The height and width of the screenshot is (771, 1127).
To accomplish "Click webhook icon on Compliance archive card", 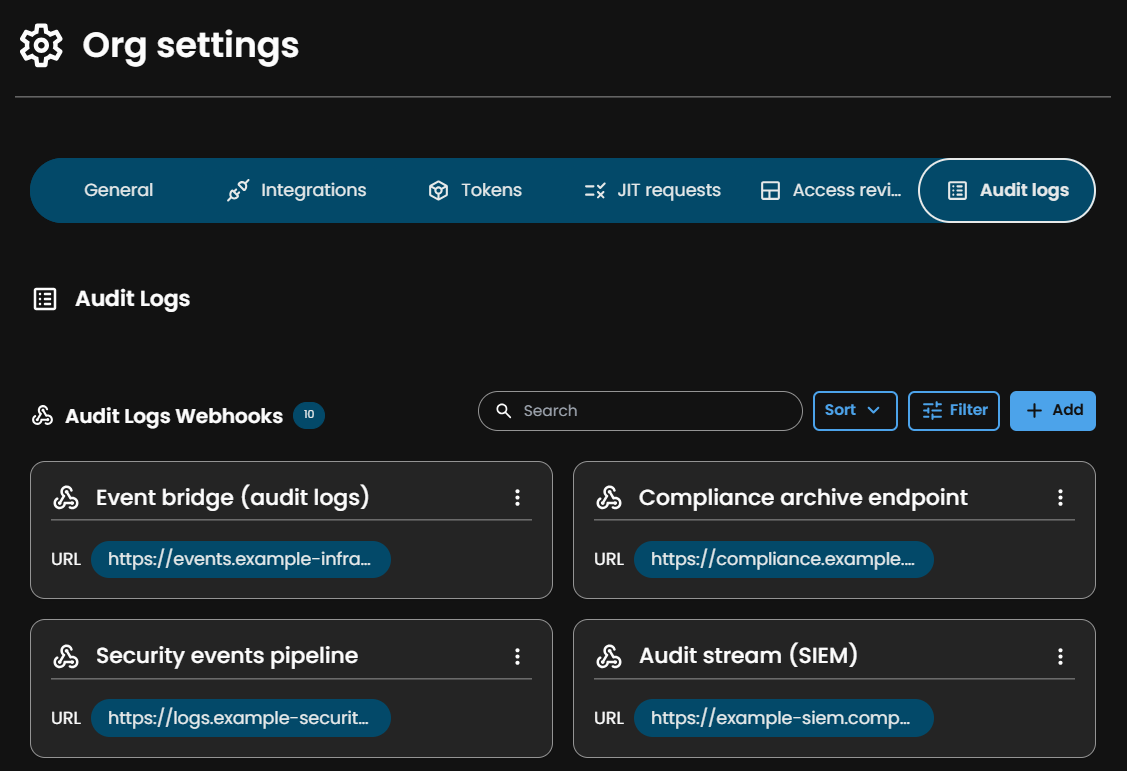I will pyautogui.click(x=609, y=498).
